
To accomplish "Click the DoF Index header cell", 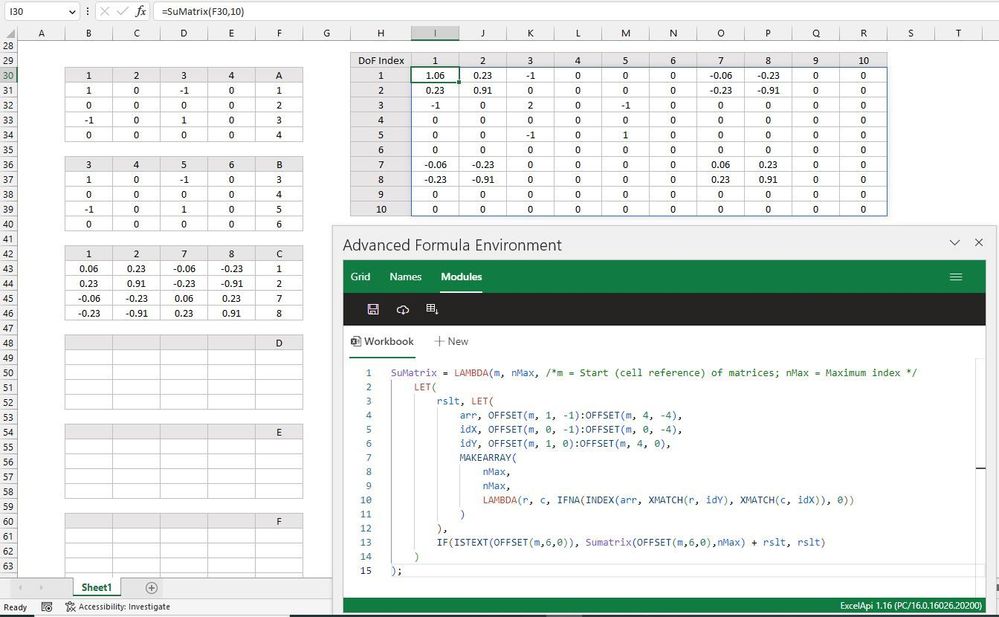I will coord(381,61).
